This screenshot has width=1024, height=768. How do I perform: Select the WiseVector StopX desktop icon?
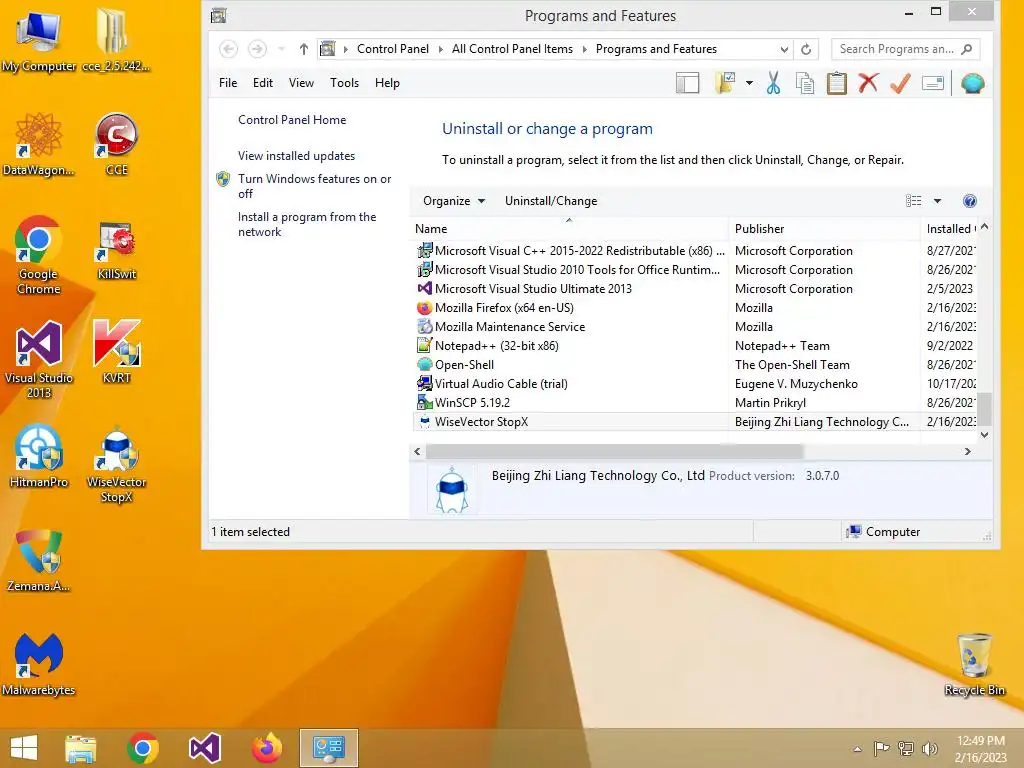tap(116, 464)
